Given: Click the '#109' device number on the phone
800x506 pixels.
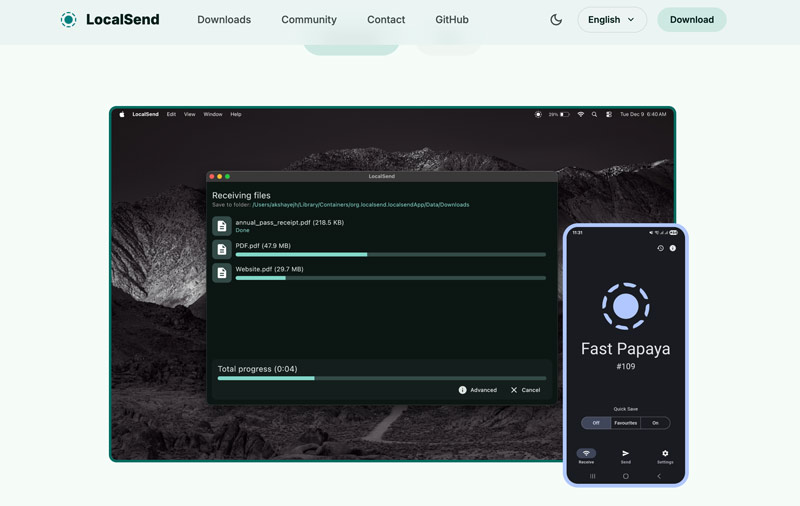Looking at the screenshot, I should point(626,366).
